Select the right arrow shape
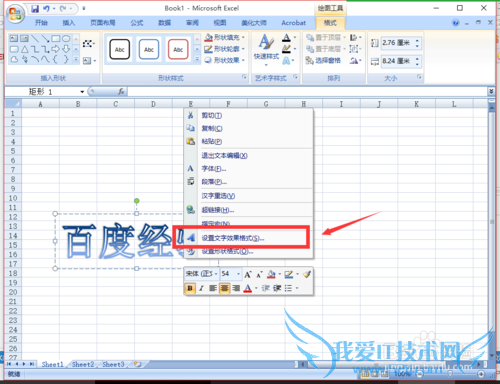The image size is (500, 384). coord(56,49)
